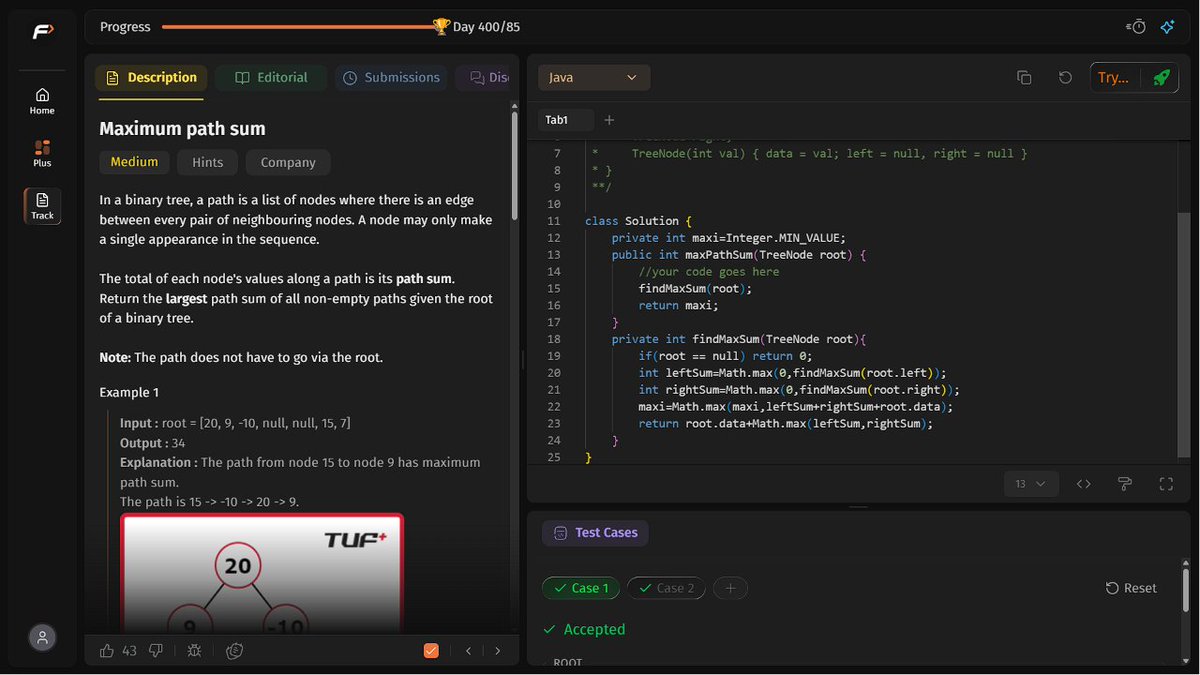This screenshot has width=1200, height=675.
Task: Click the Day 400/85 label
Action: (x=486, y=27)
